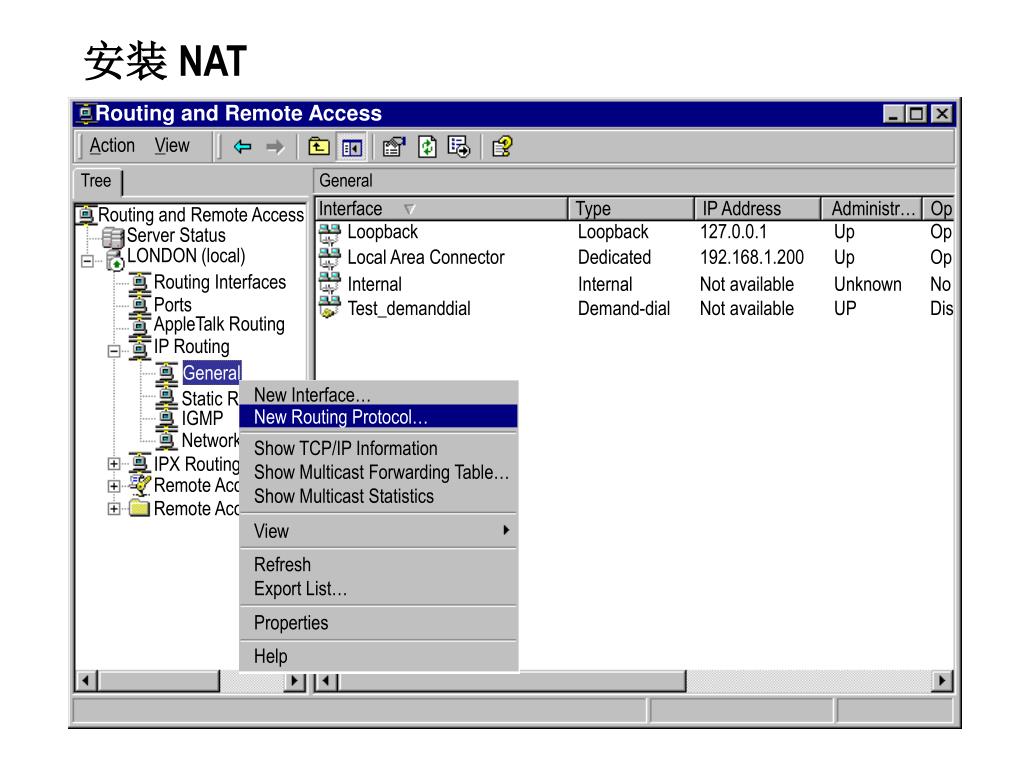Choose Refresh from context menu

pos(378,564)
